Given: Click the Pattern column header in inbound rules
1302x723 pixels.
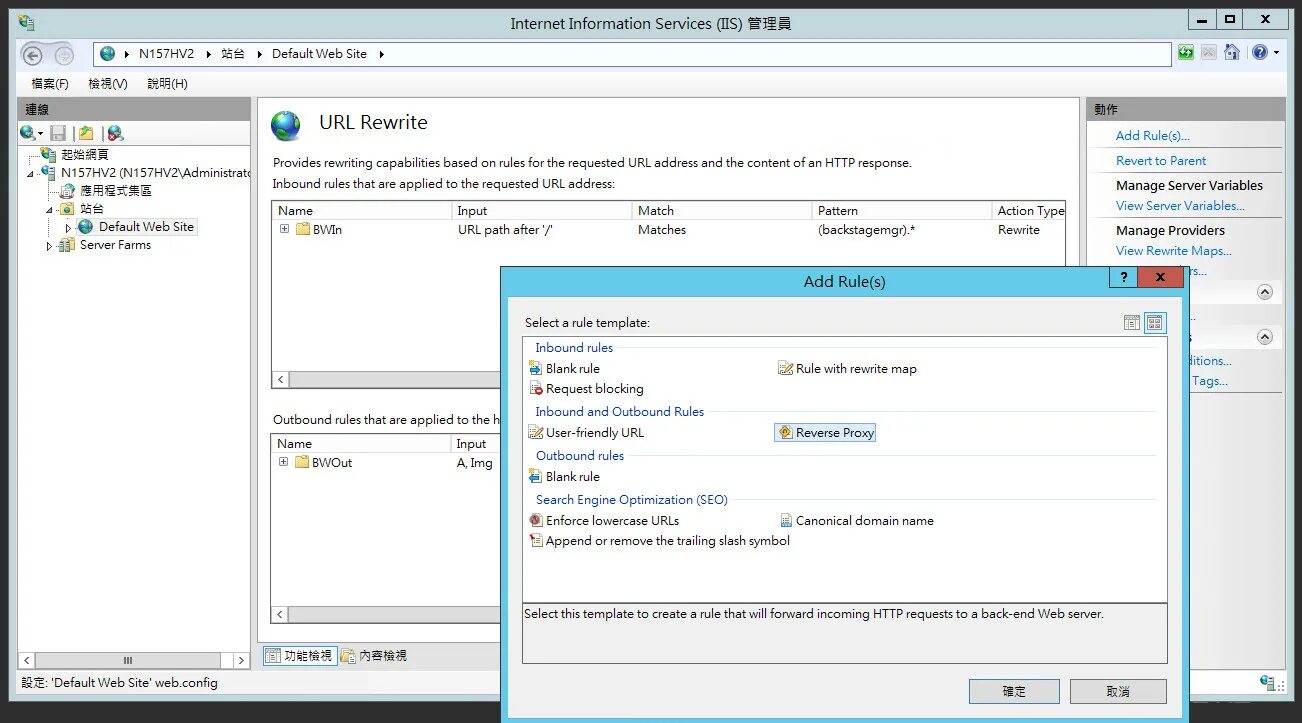Looking at the screenshot, I should [902, 210].
